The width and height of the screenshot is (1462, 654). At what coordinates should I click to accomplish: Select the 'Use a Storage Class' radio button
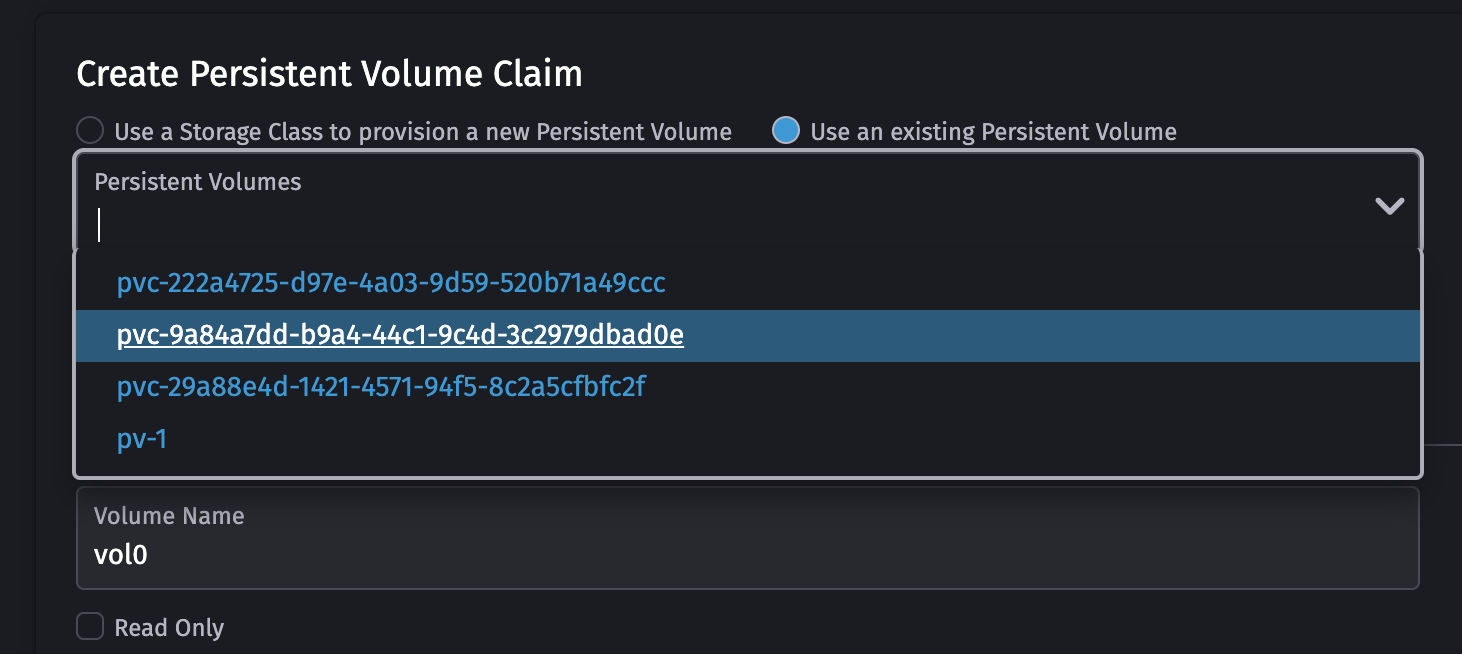click(x=89, y=131)
